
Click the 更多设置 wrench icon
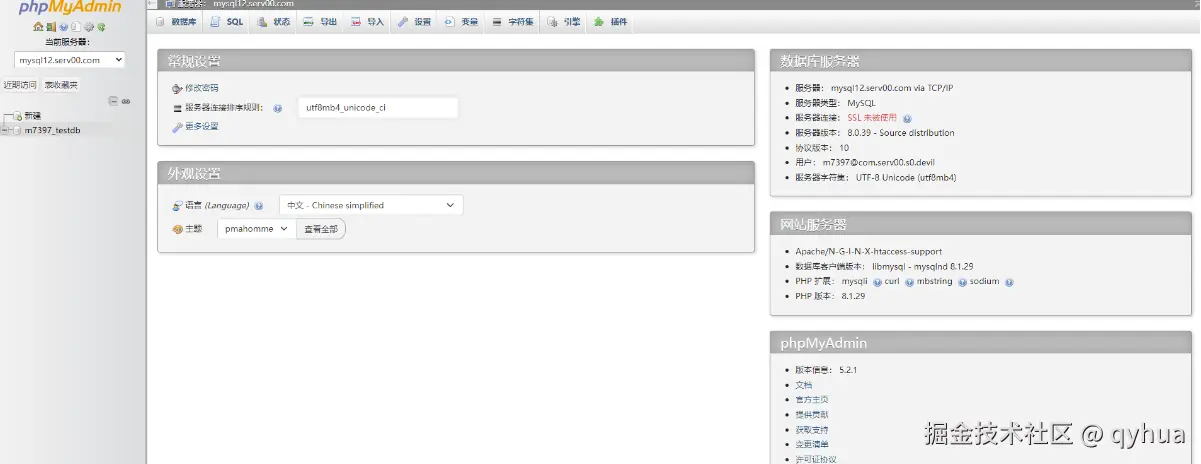point(177,126)
